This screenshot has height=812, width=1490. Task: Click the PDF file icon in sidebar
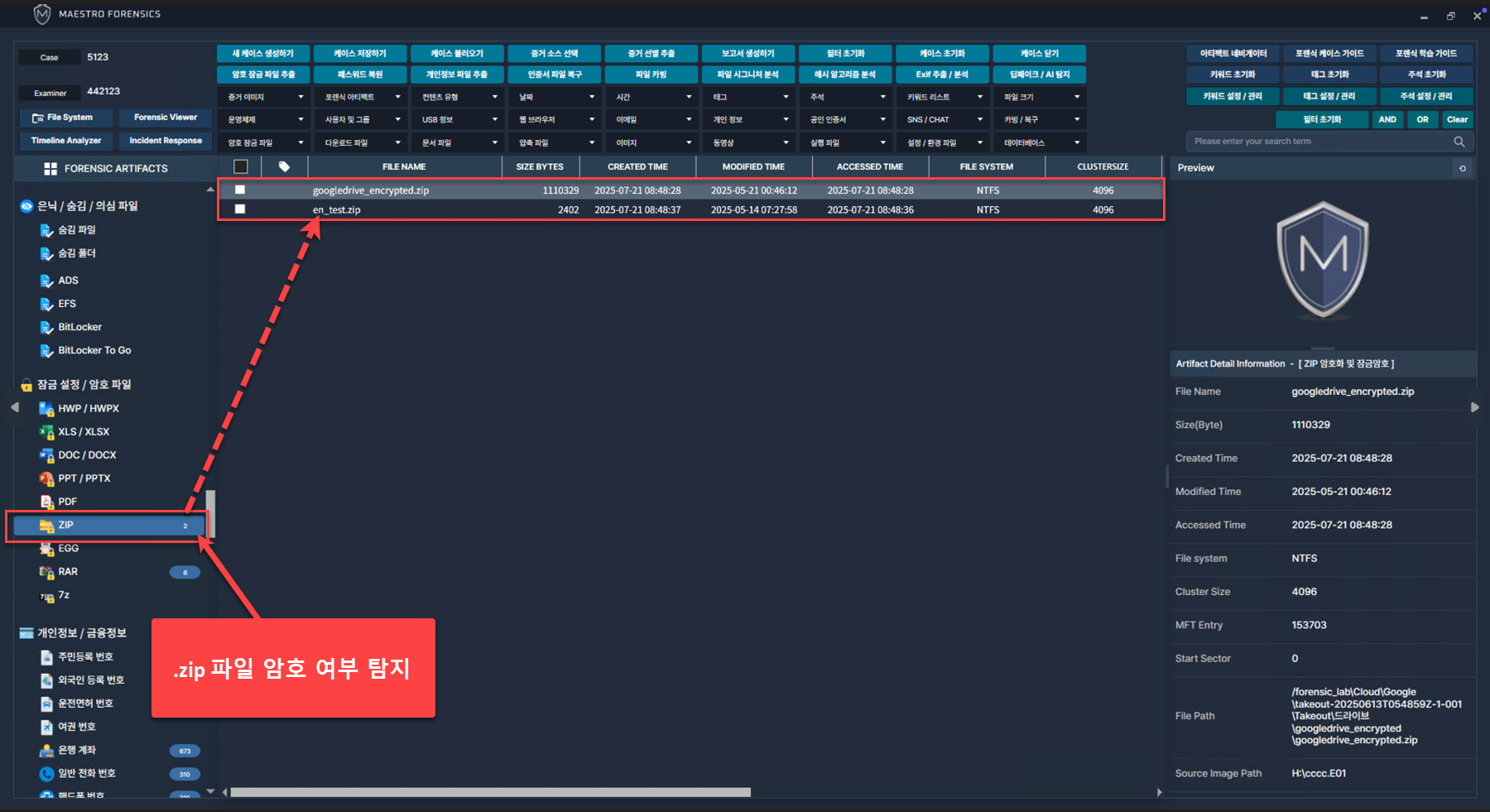(46, 502)
